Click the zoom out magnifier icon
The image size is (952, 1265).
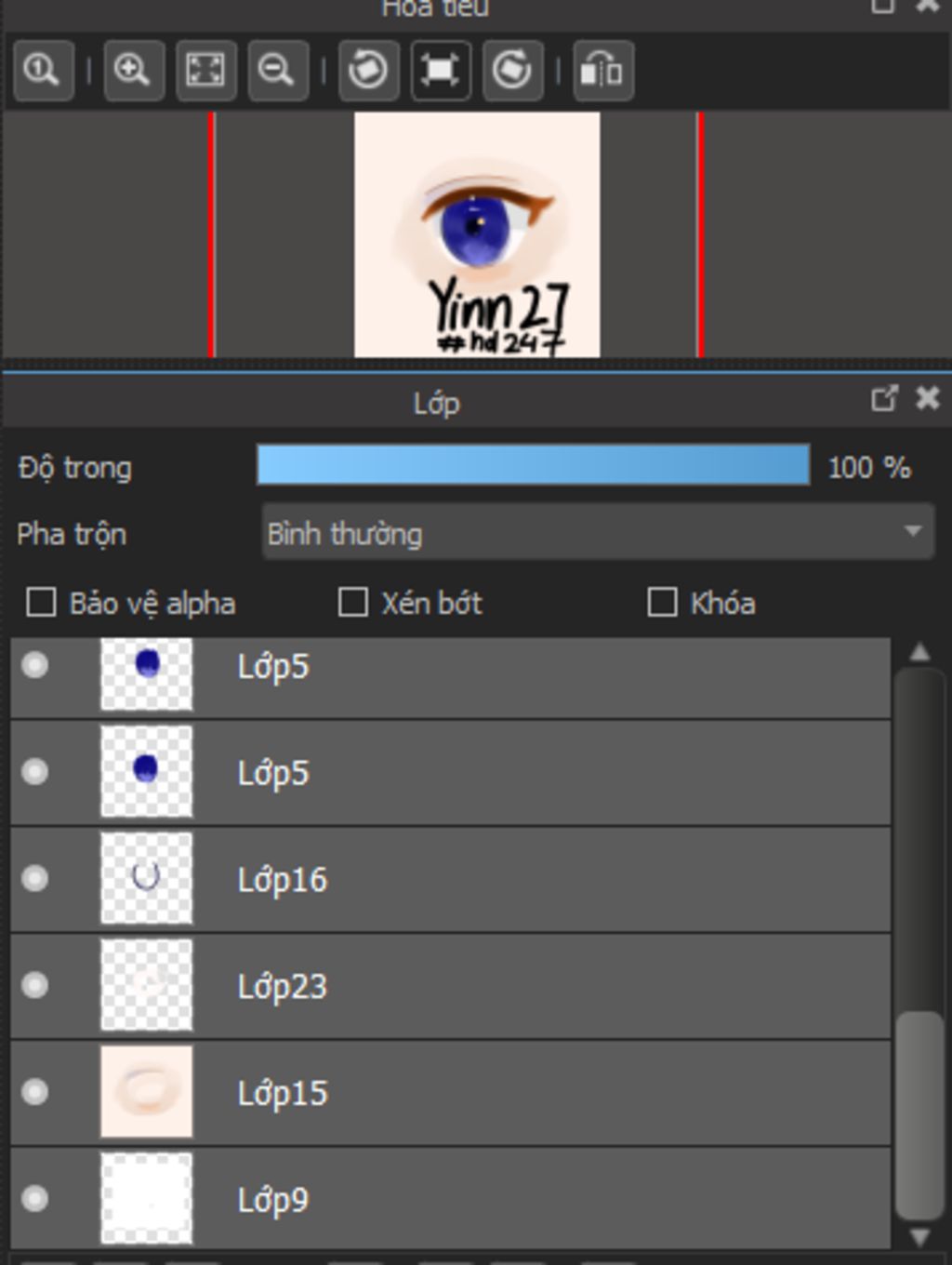coord(277,71)
